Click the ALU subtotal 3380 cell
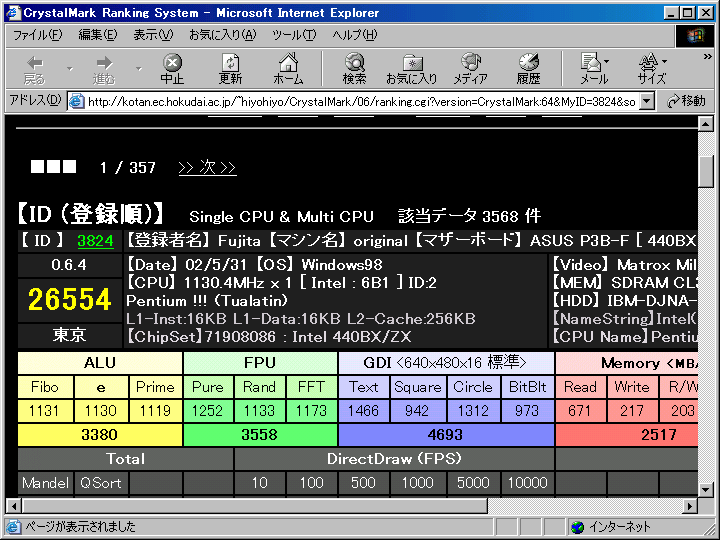This screenshot has height=540, width=720. pos(100,434)
